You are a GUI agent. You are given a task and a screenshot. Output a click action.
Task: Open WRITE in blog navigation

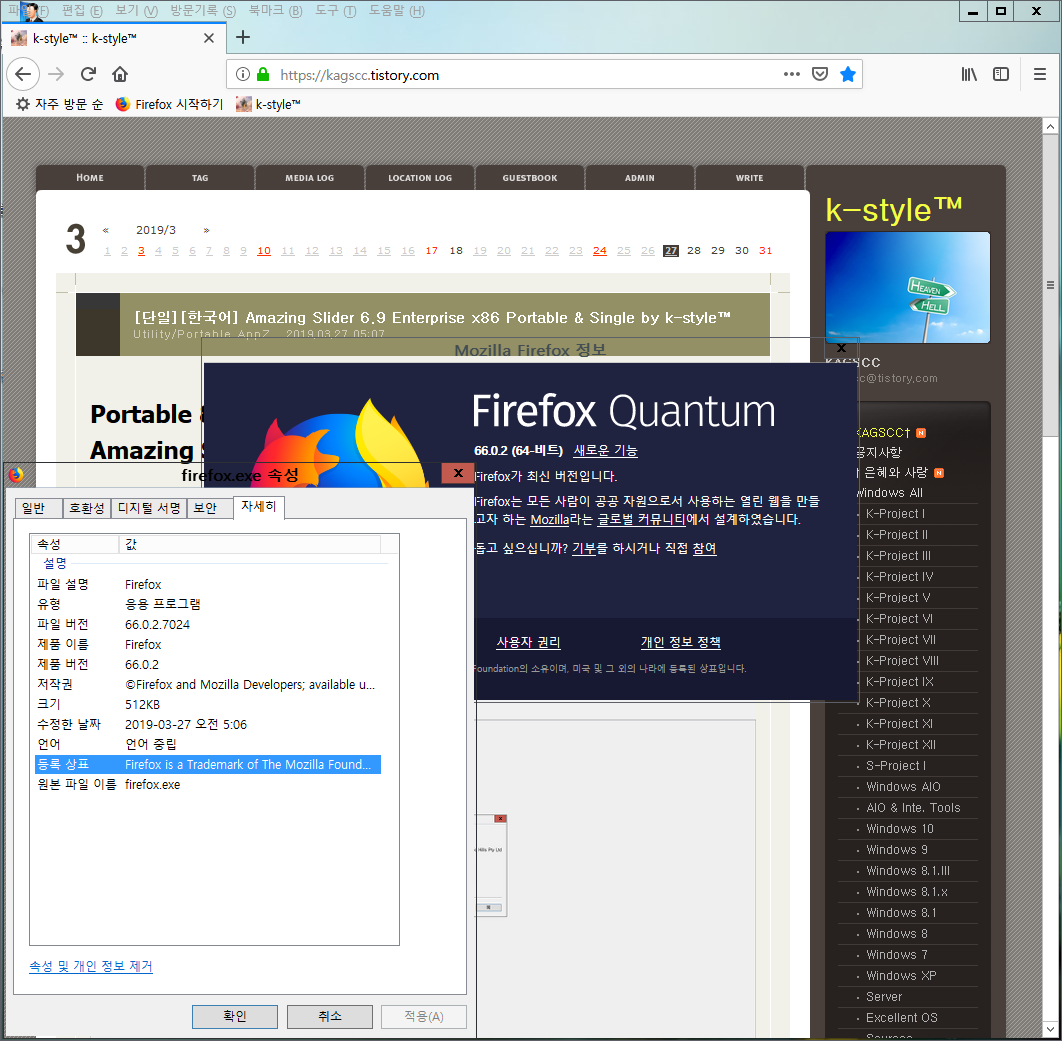pos(749,177)
